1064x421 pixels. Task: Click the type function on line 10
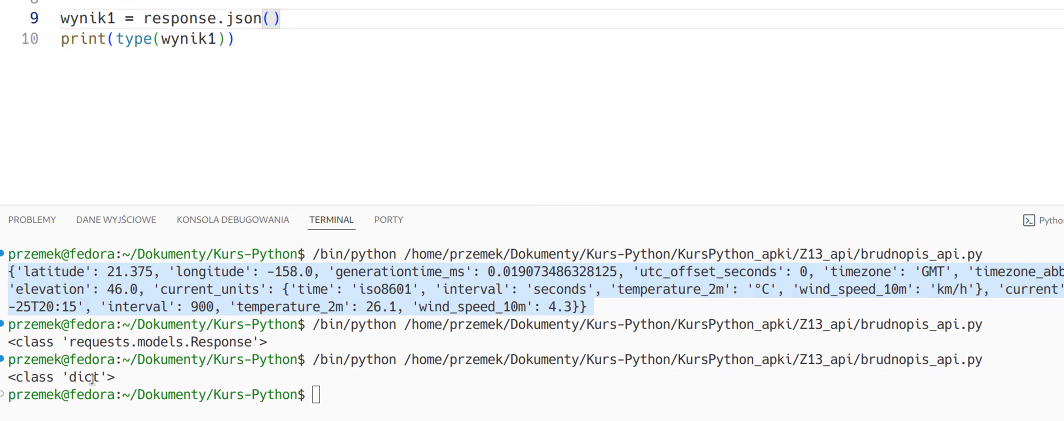point(134,39)
